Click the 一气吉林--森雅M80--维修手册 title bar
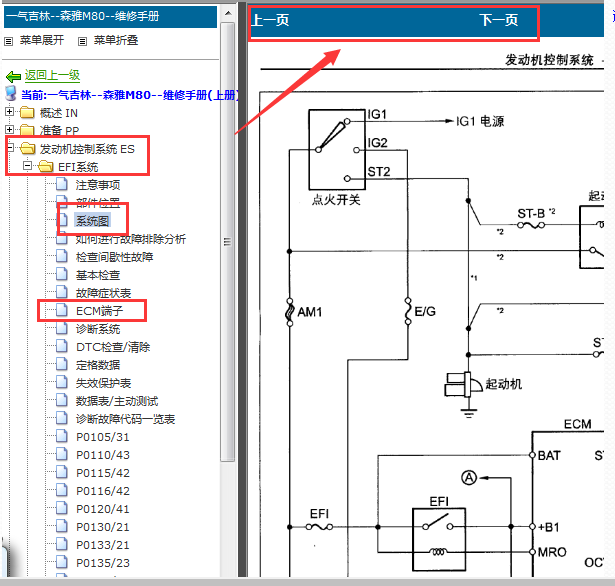 pyautogui.click(x=110, y=16)
